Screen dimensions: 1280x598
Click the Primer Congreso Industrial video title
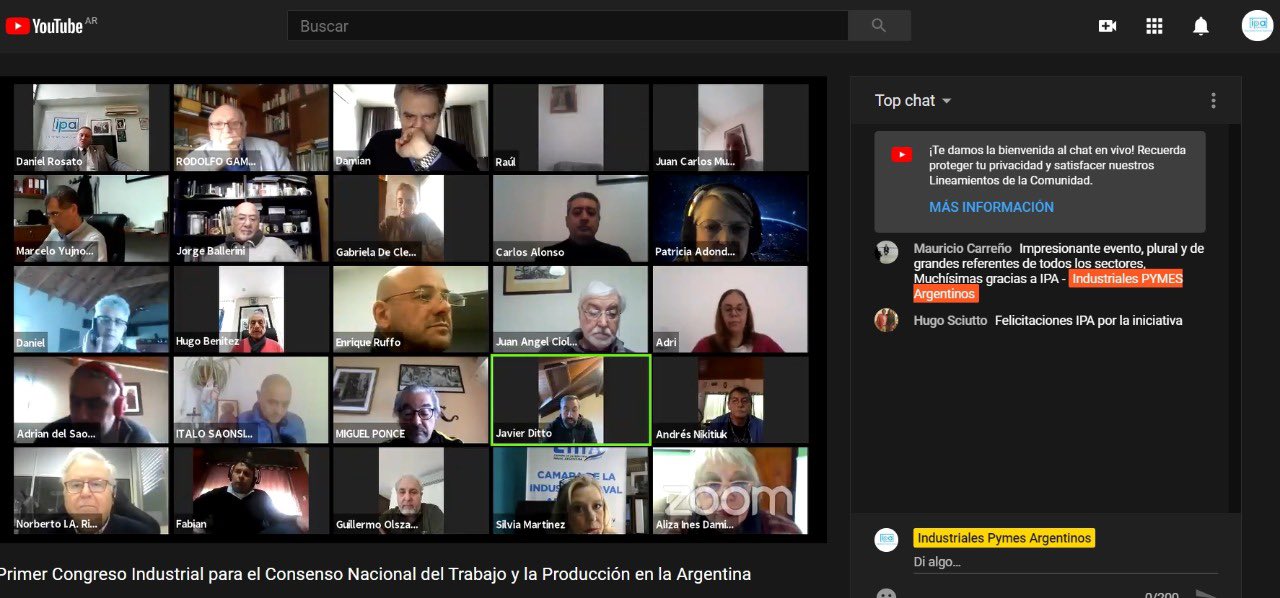point(376,574)
